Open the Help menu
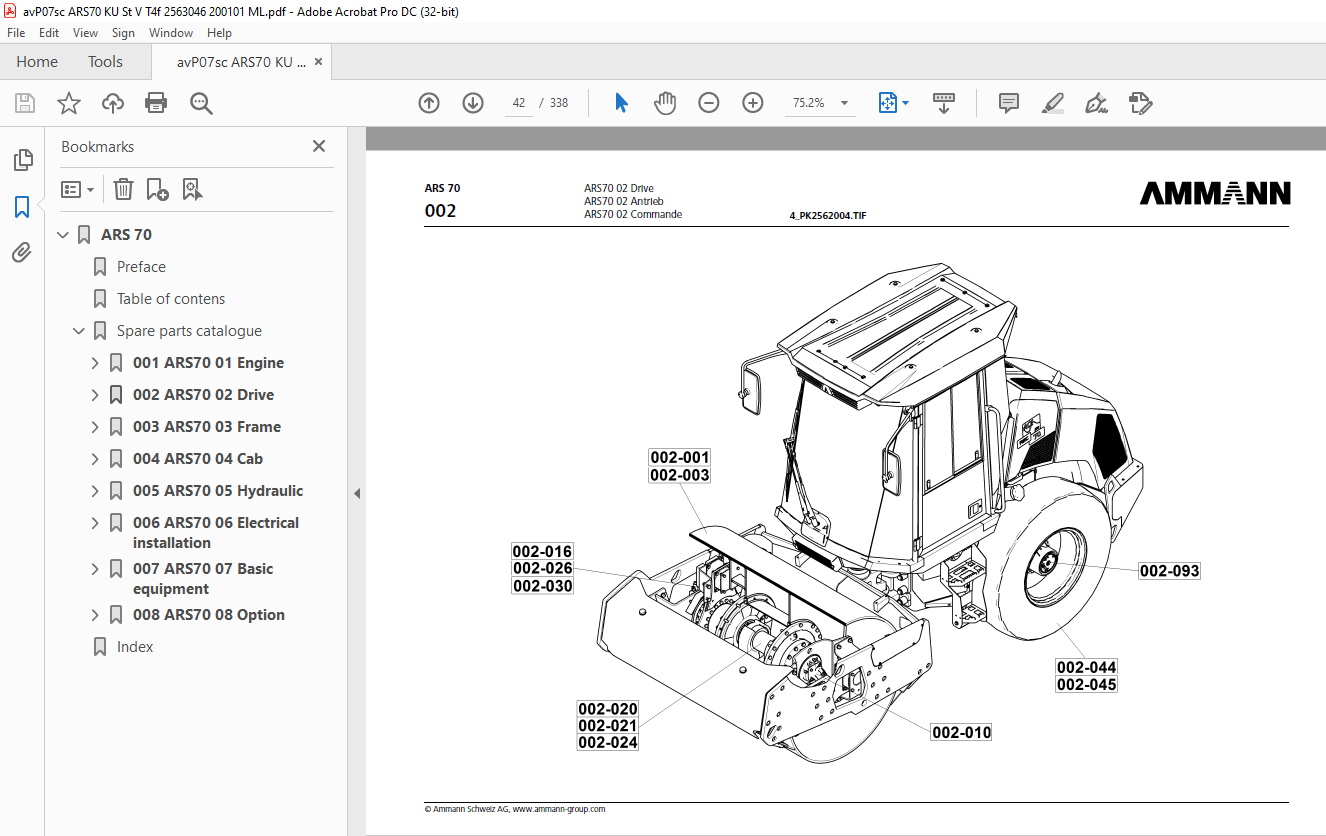1326x836 pixels. (x=219, y=33)
